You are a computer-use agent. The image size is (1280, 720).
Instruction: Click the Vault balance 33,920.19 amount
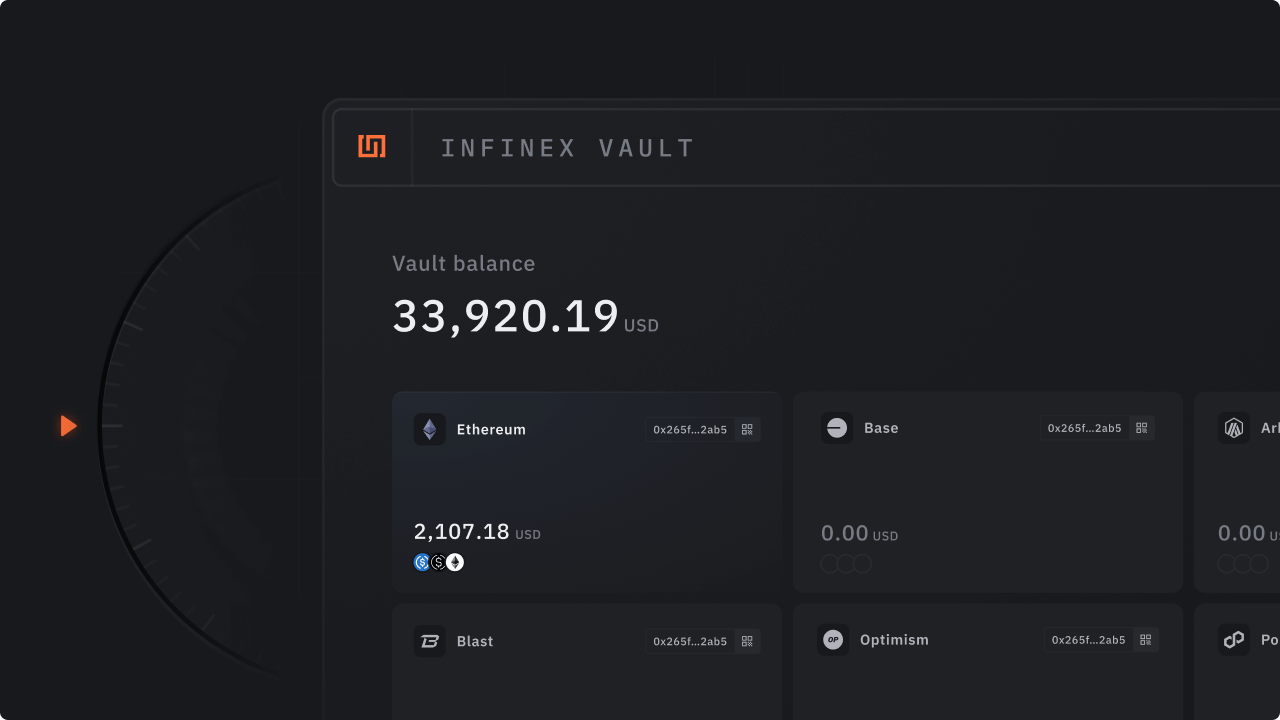click(x=506, y=316)
